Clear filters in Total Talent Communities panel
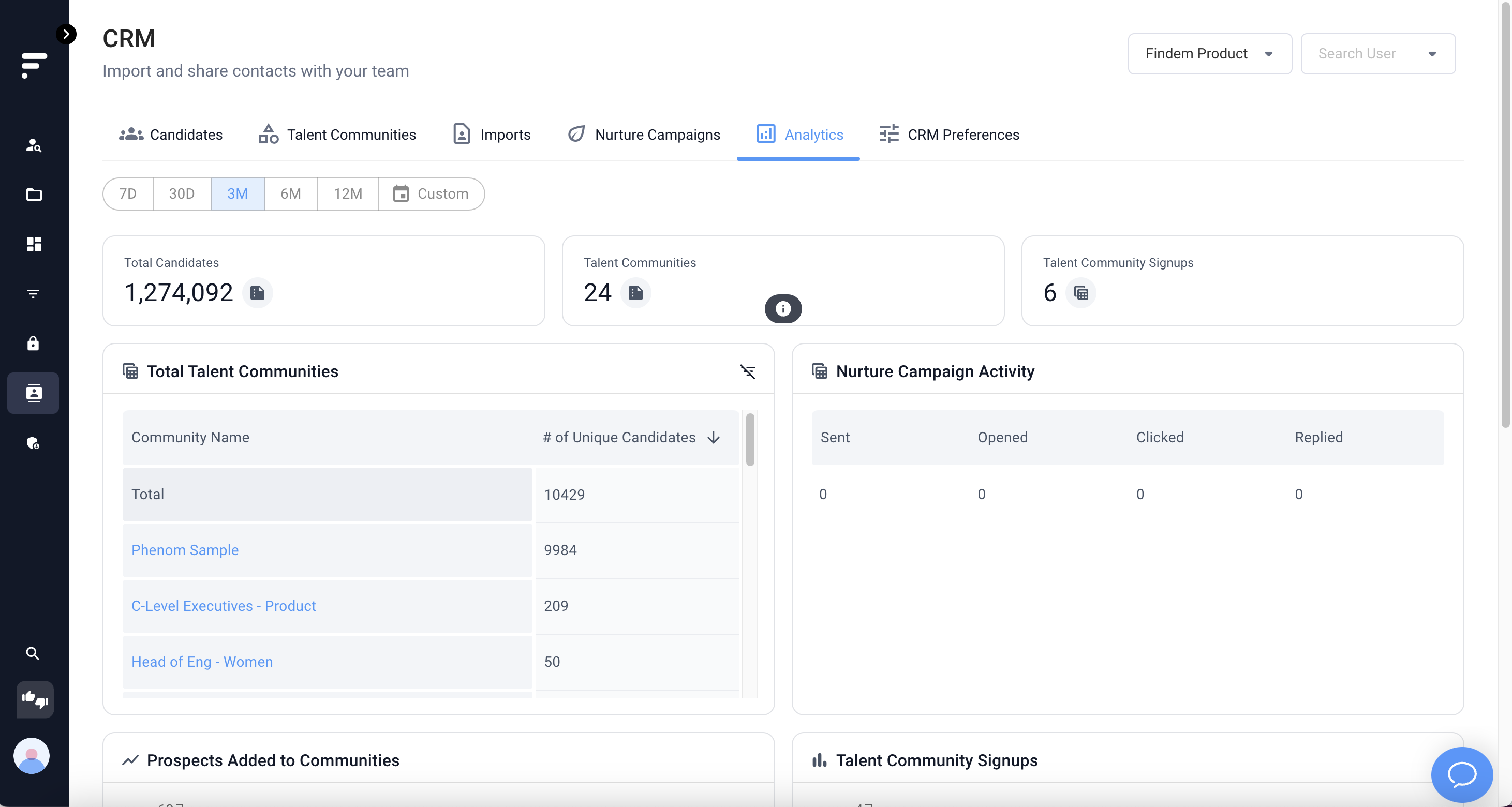 click(x=747, y=371)
